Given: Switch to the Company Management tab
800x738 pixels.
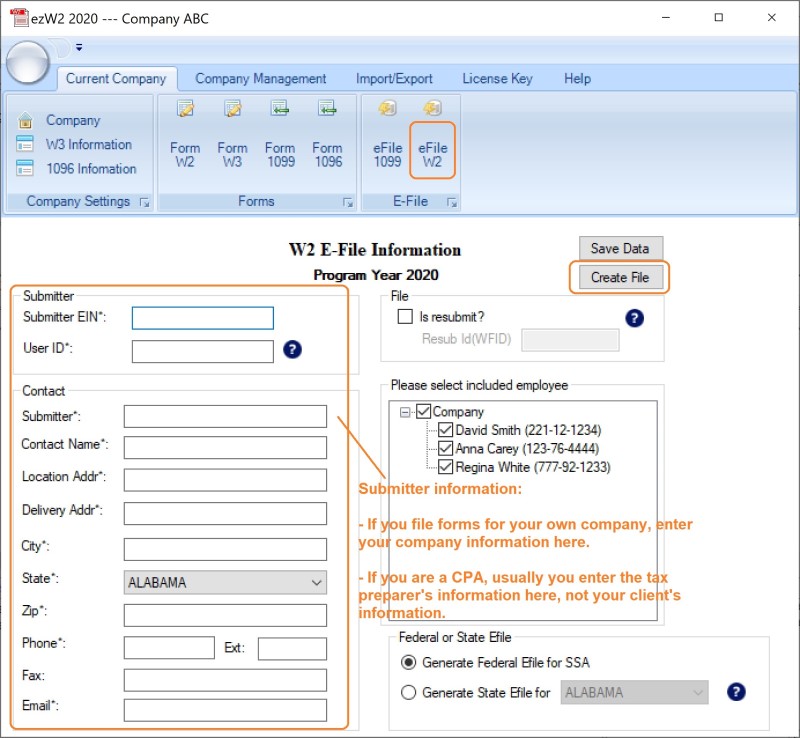Looking at the screenshot, I should (x=262, y=78).
